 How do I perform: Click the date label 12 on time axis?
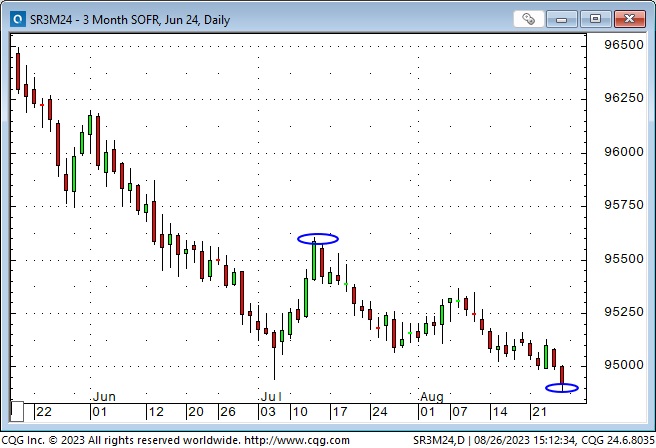coord(156,412)
